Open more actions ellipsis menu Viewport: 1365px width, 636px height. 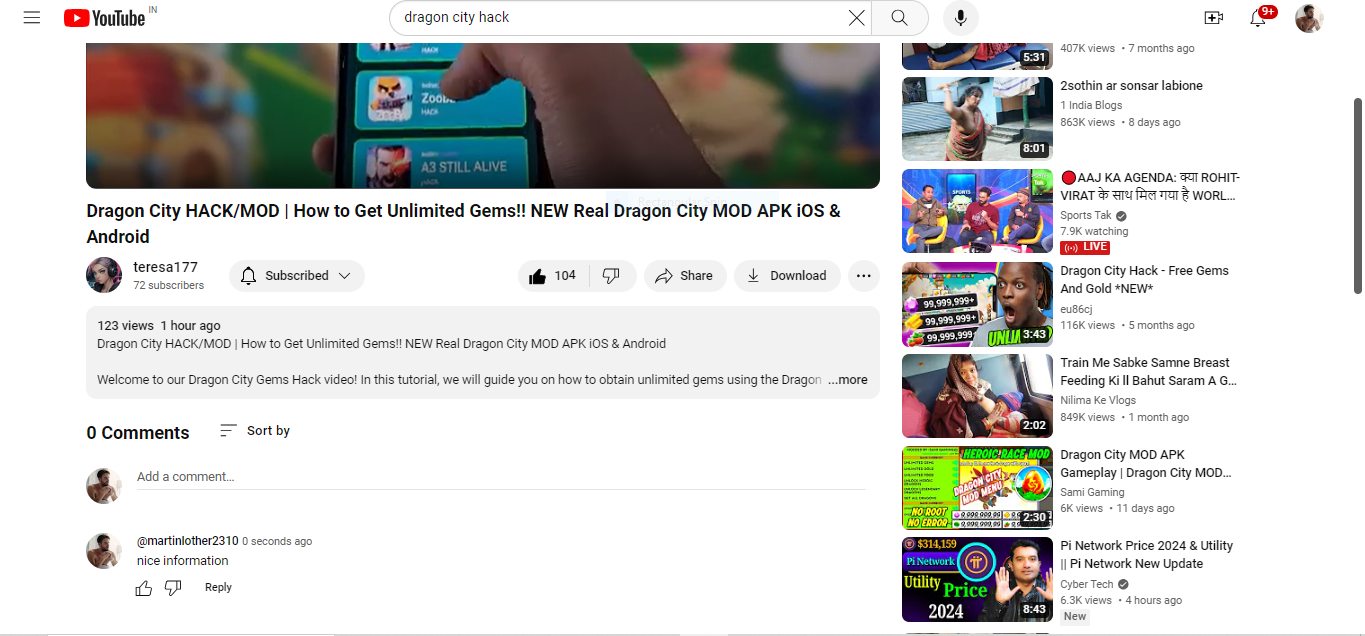tap(864, 276)
